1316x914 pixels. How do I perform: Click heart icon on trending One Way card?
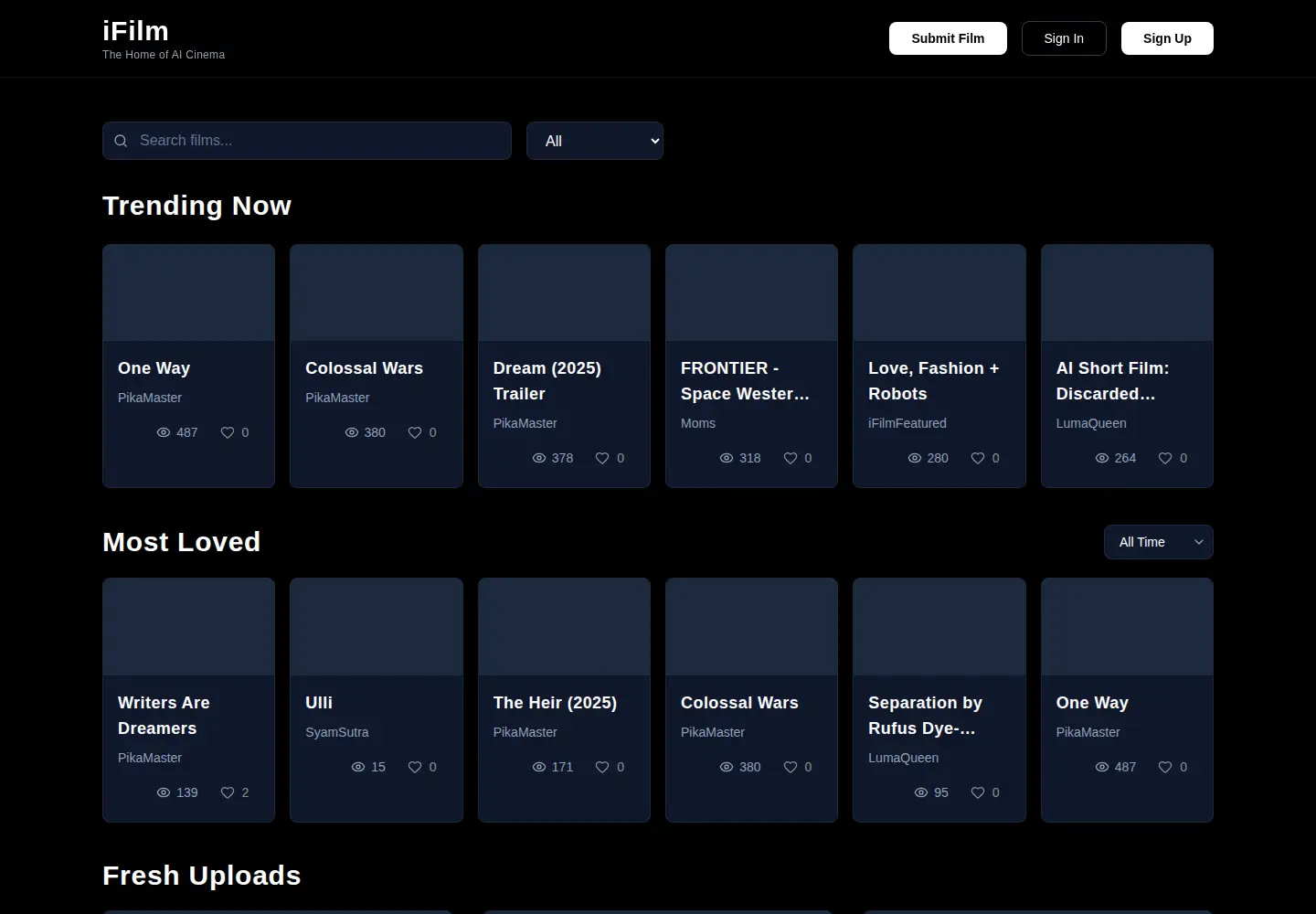[228, 432]
